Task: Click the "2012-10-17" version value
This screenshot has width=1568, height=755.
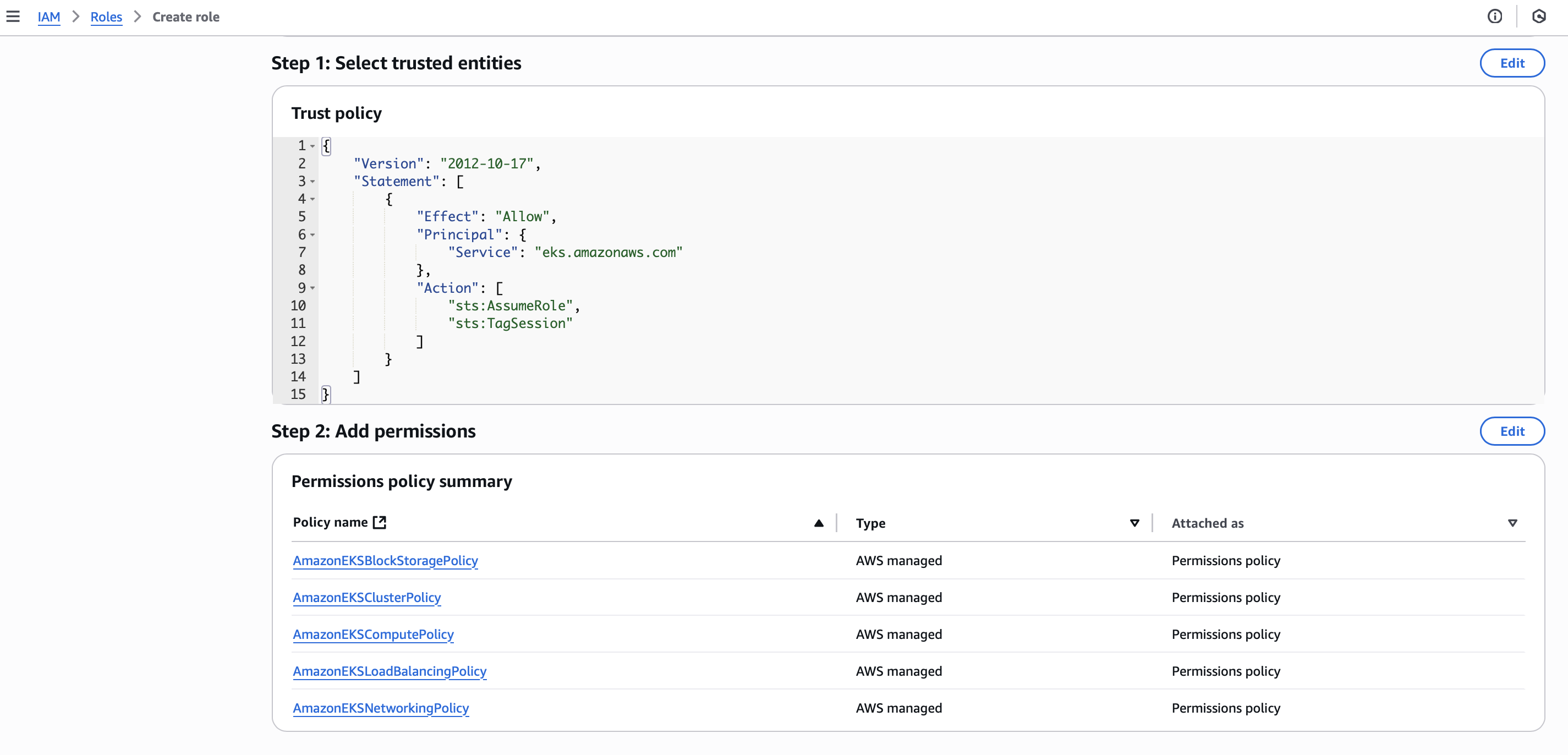Action: click(487, 164)
